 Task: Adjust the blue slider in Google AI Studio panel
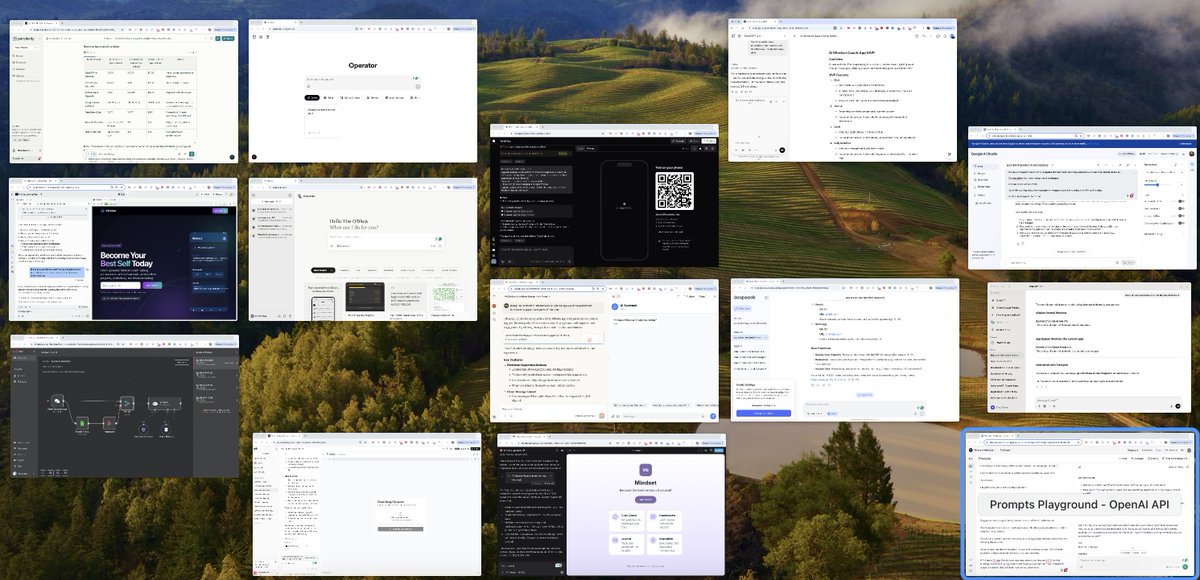click(1156, 184)
